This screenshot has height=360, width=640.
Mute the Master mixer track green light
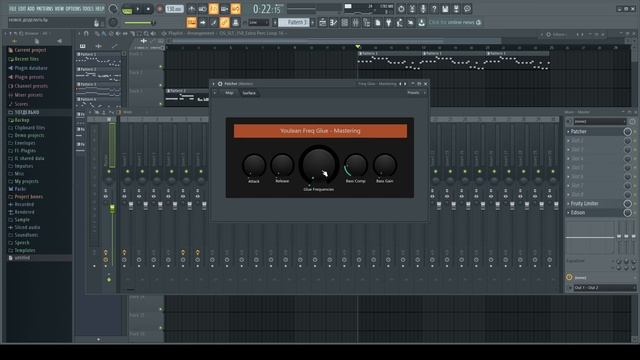click(109, 171)
